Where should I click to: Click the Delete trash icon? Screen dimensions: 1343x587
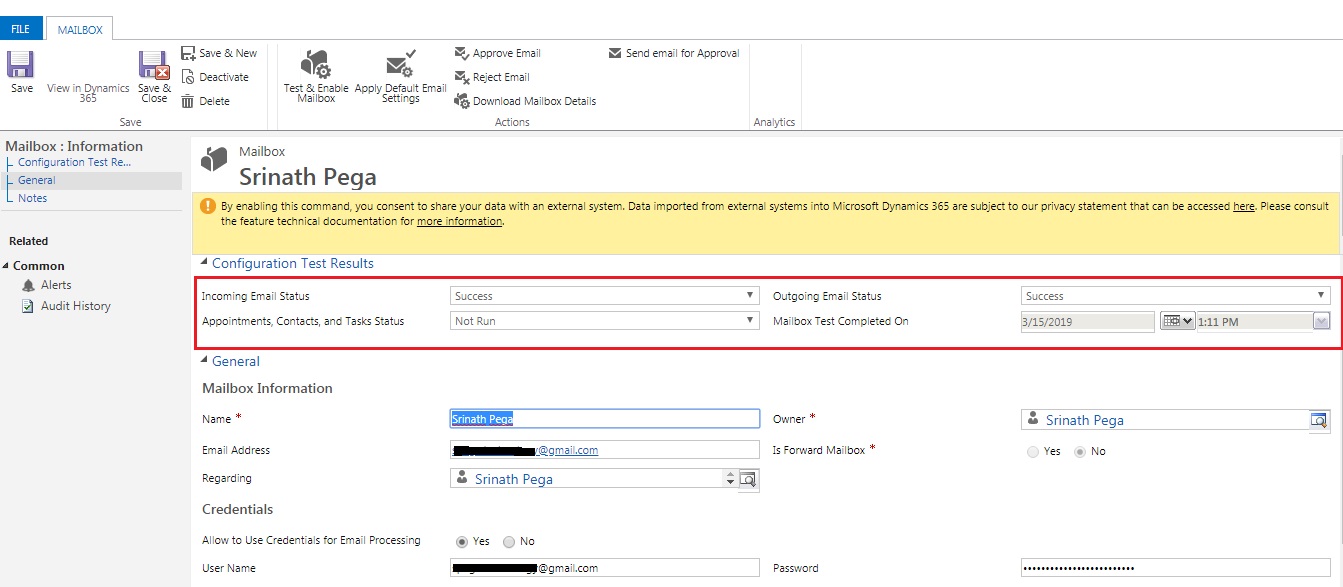188,101
